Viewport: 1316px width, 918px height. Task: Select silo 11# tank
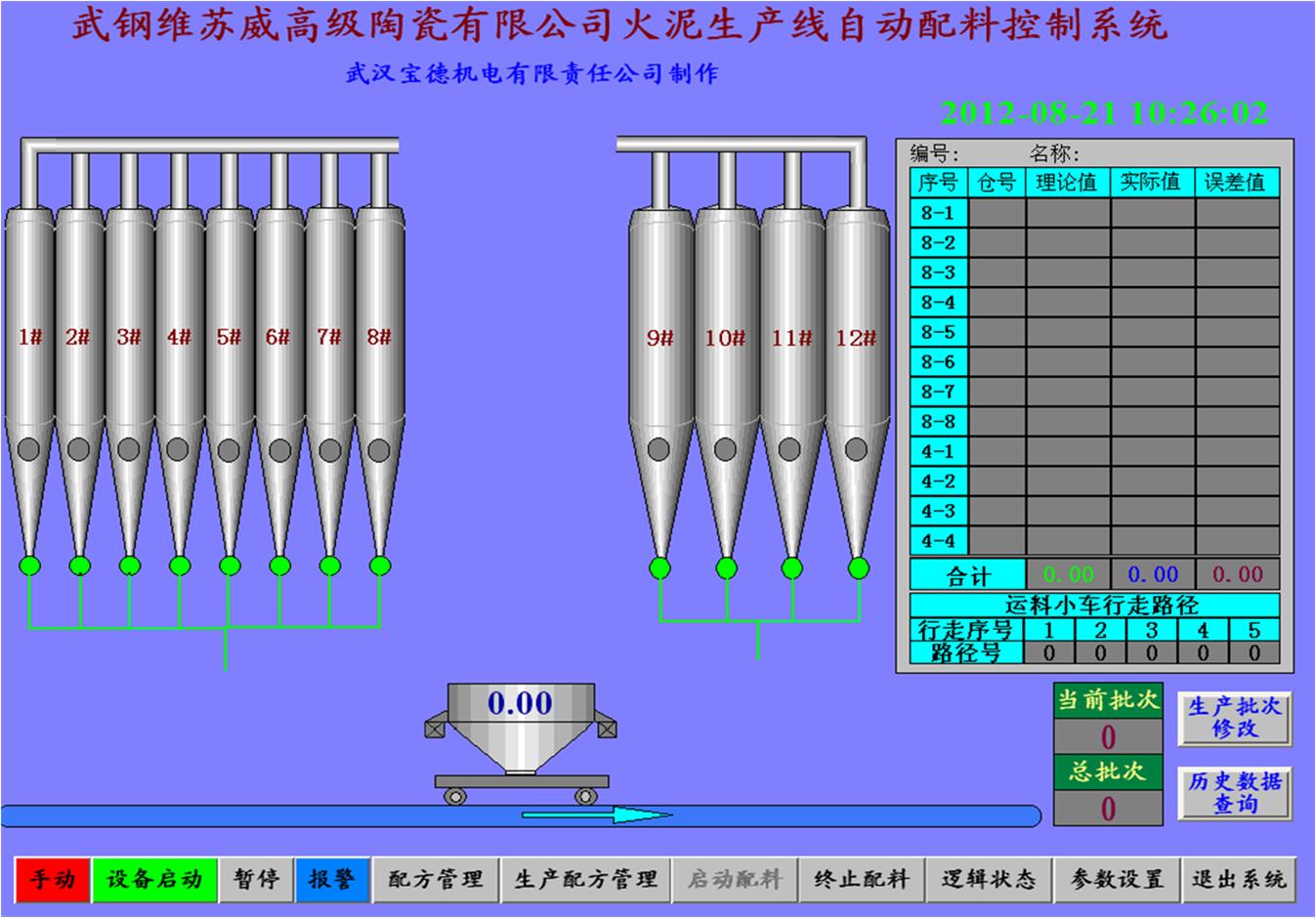(x=792, y=381)
